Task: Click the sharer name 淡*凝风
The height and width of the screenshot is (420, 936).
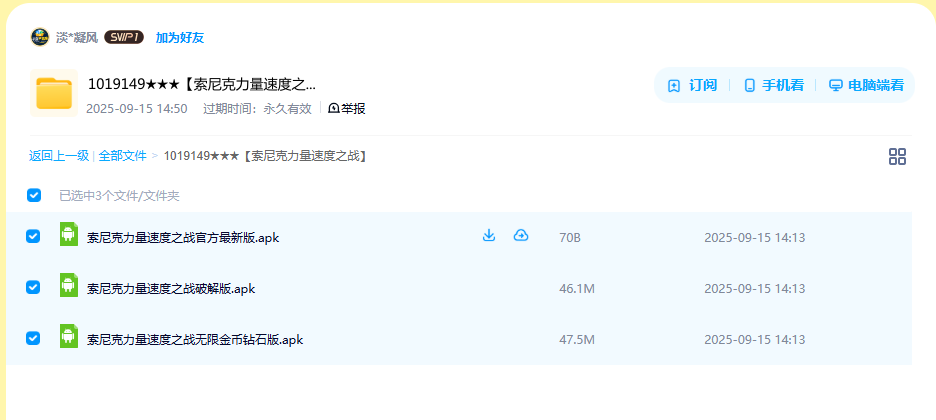Action: click(x=77, y=38)
